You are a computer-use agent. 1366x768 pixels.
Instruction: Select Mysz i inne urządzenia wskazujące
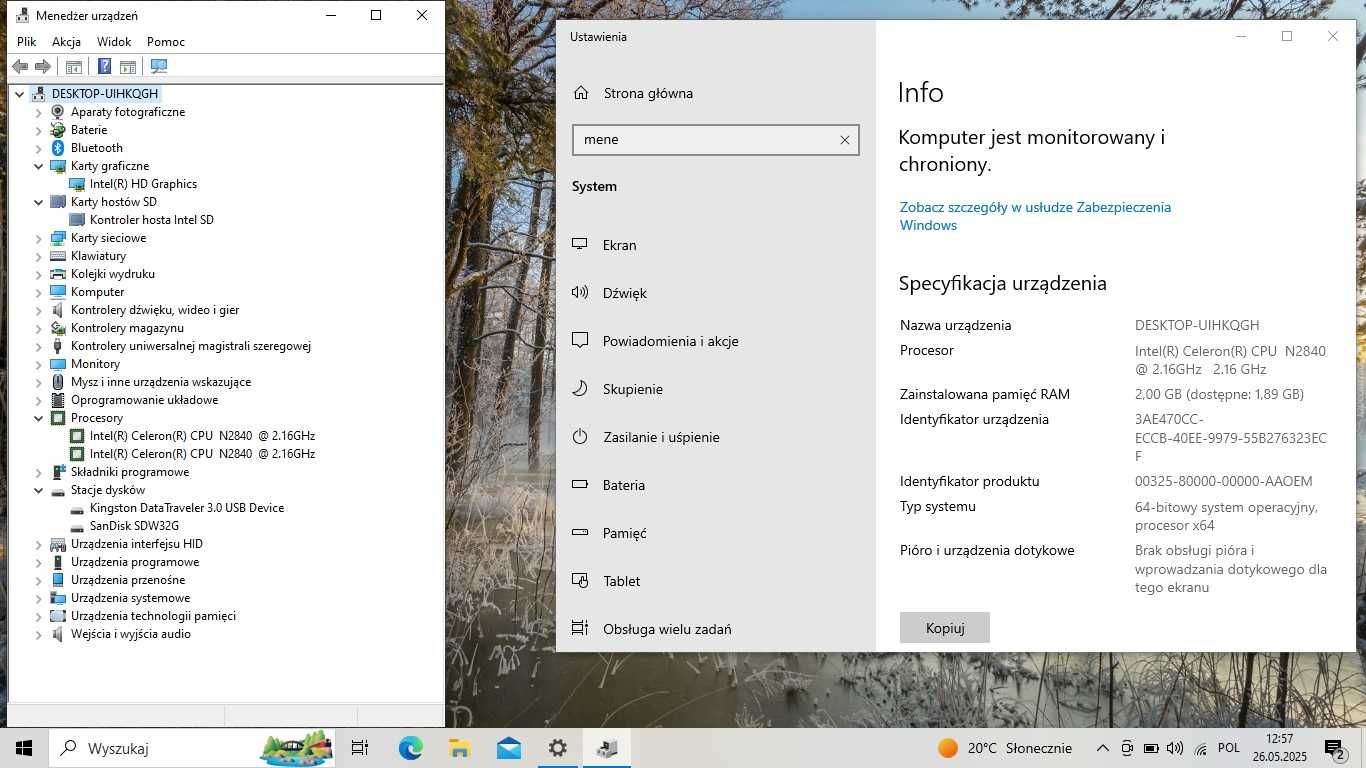coord(161,382)
